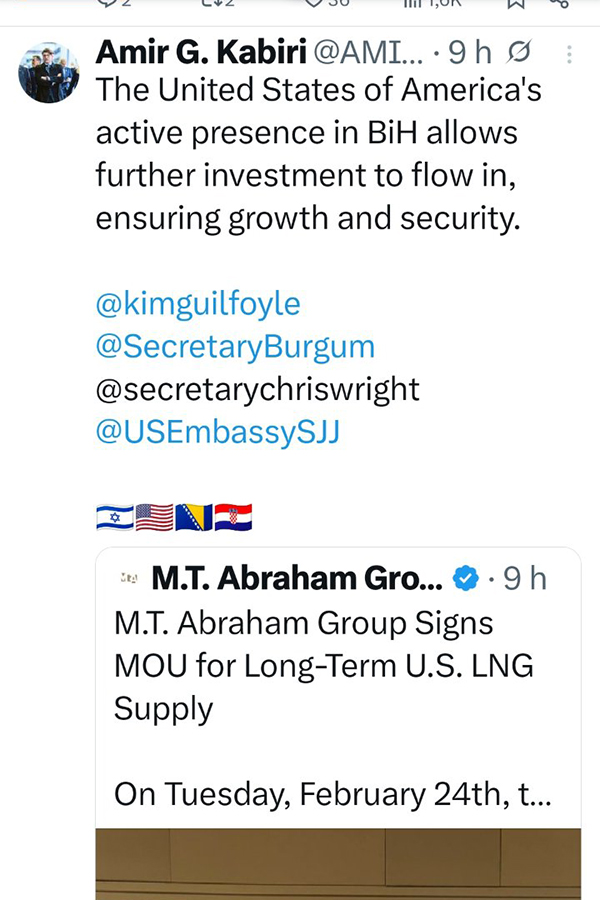Open the M.T. Abraham Gro... account name
The height and width of the screenshot is (900, 600).
295,578
